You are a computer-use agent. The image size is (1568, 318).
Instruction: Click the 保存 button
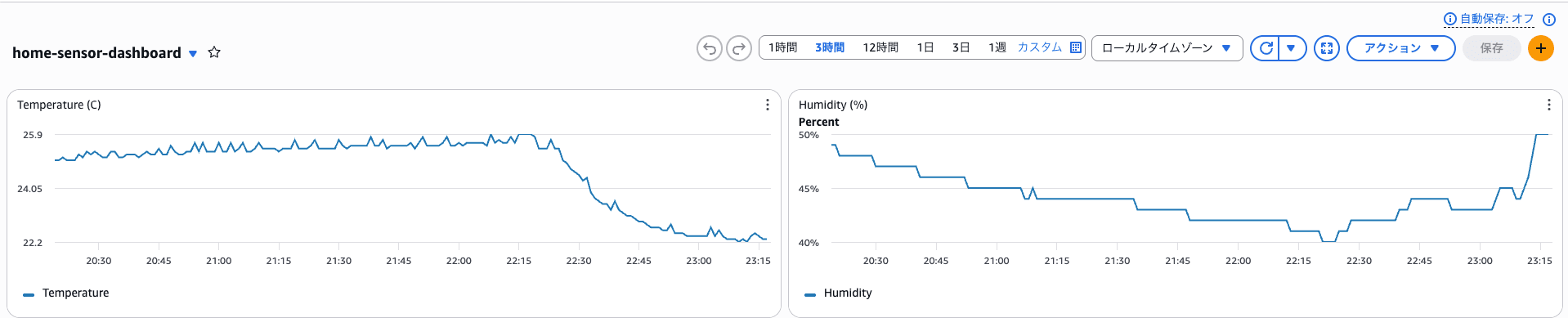coord(1491,48)
